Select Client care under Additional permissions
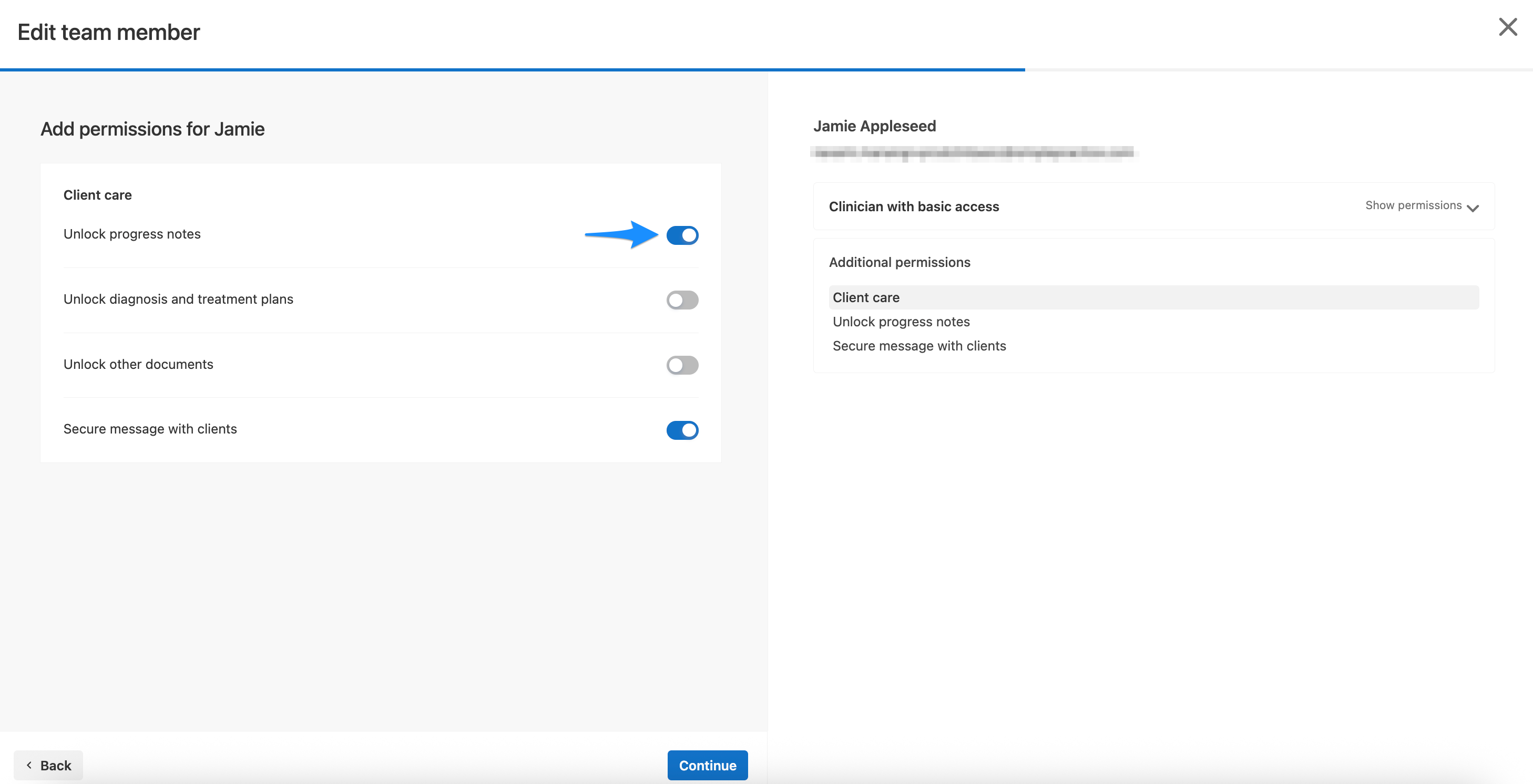Viewport: 1533px width, 784px height. pyautogui.click(x=866, y=297)
